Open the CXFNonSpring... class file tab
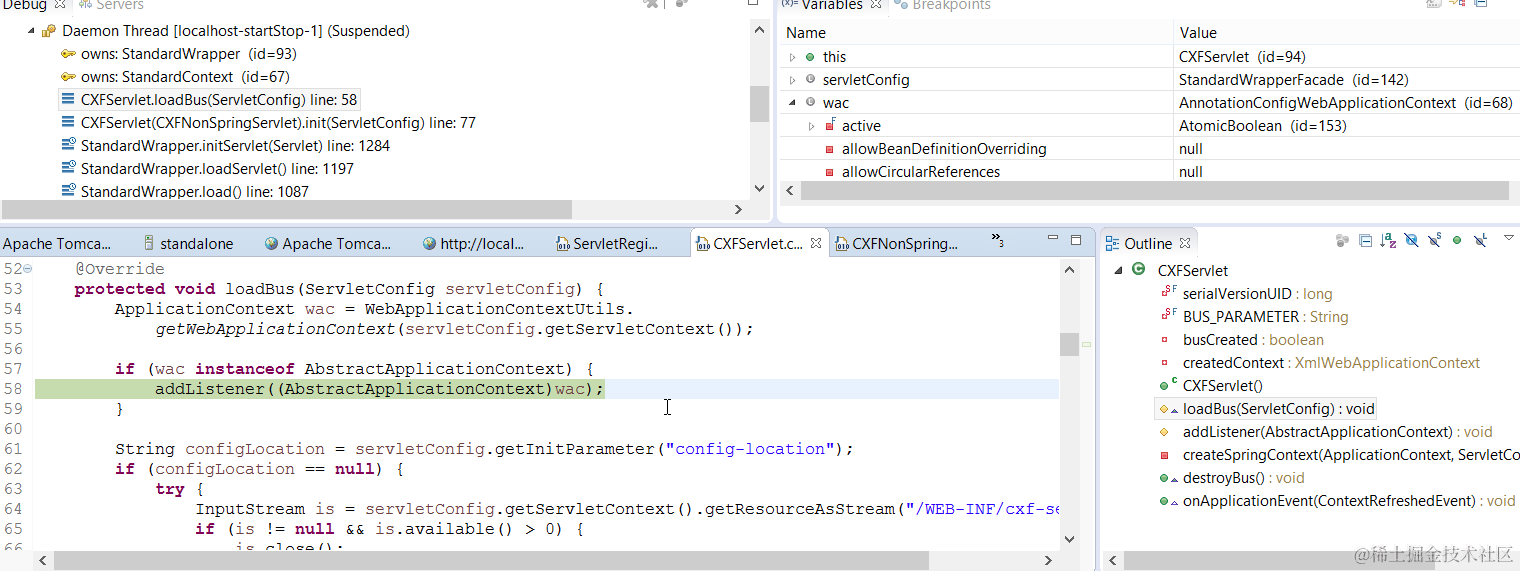This screenshot has width=1520, height=571. pyautogui.click(x=896, y=243)
